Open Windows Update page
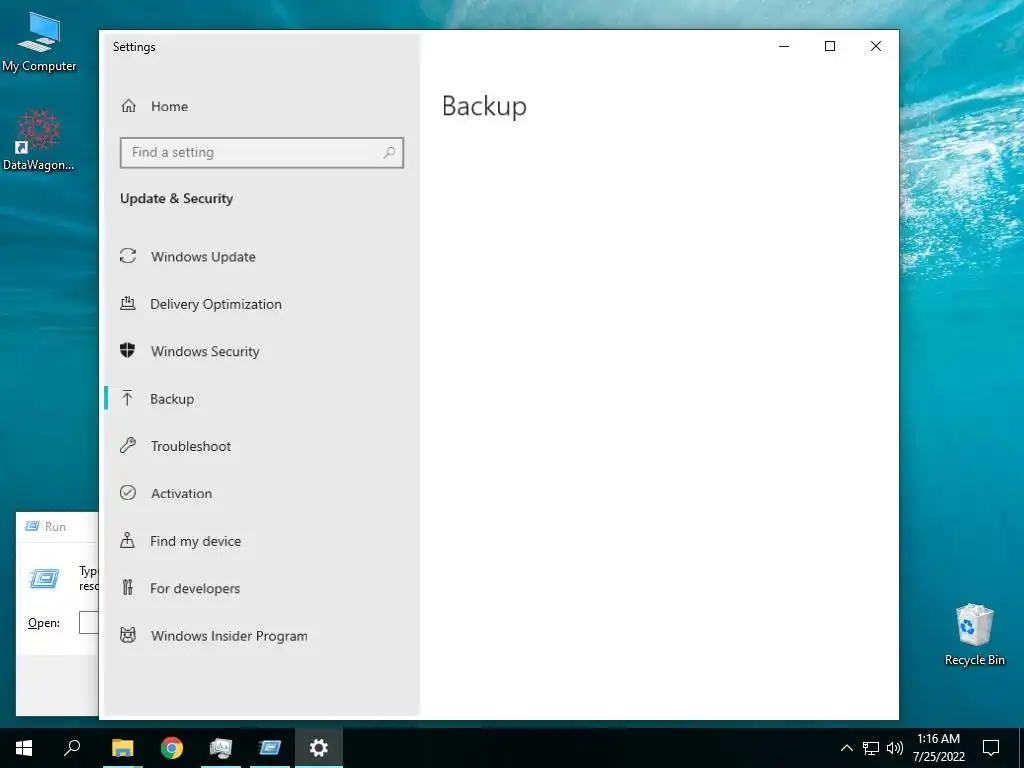1024x768 pixels. pos(261,257)
